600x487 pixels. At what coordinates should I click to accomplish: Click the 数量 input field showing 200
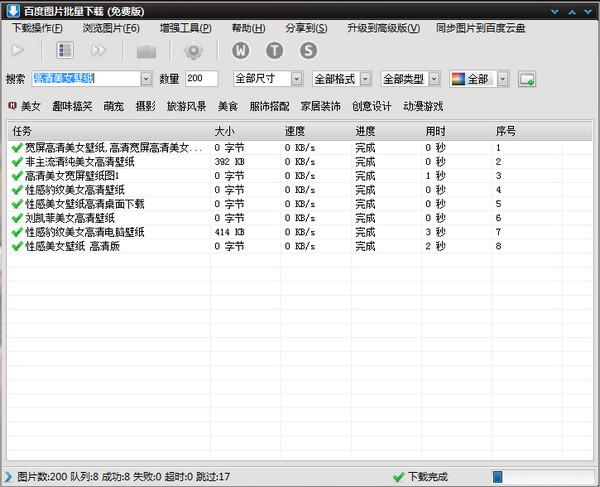(202, 79)
